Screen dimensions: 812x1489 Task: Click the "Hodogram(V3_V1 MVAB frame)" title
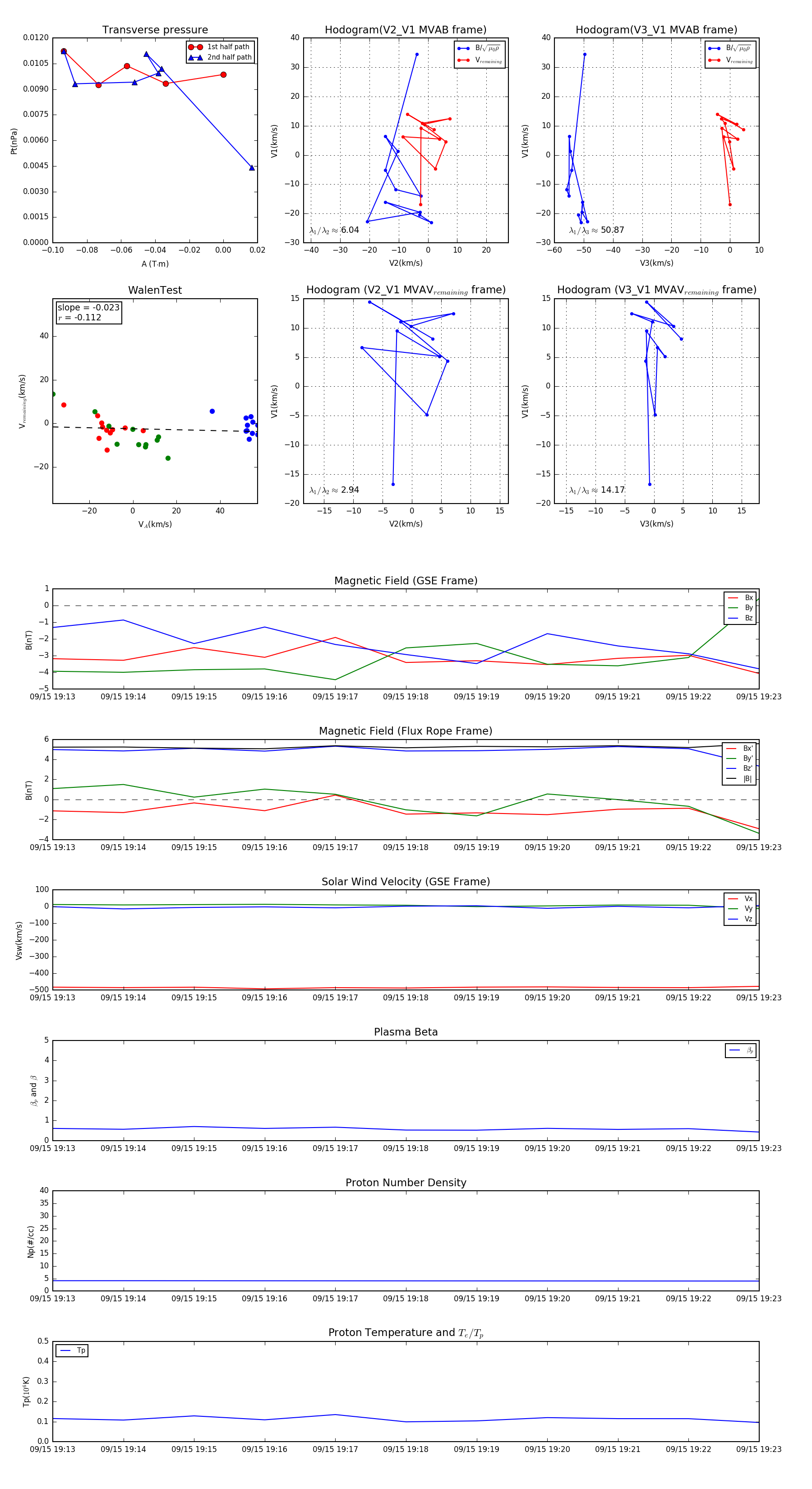click(x=656, y=30)
